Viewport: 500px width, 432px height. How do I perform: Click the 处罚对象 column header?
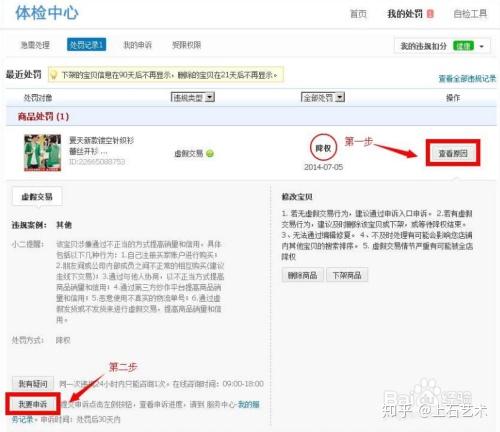pos(38,98)
